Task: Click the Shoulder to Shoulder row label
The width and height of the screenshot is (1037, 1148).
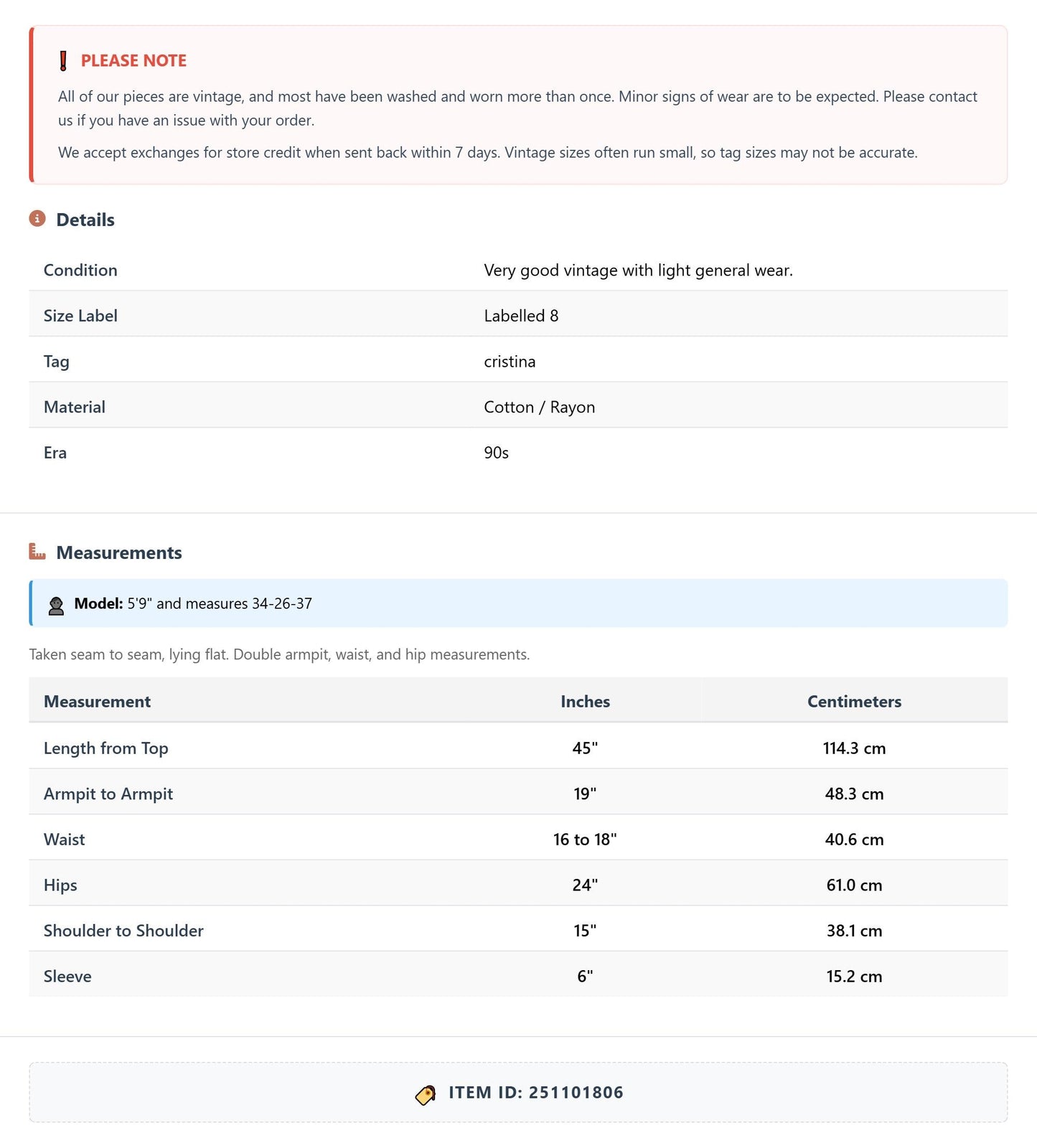Action: tap(123, 931)
